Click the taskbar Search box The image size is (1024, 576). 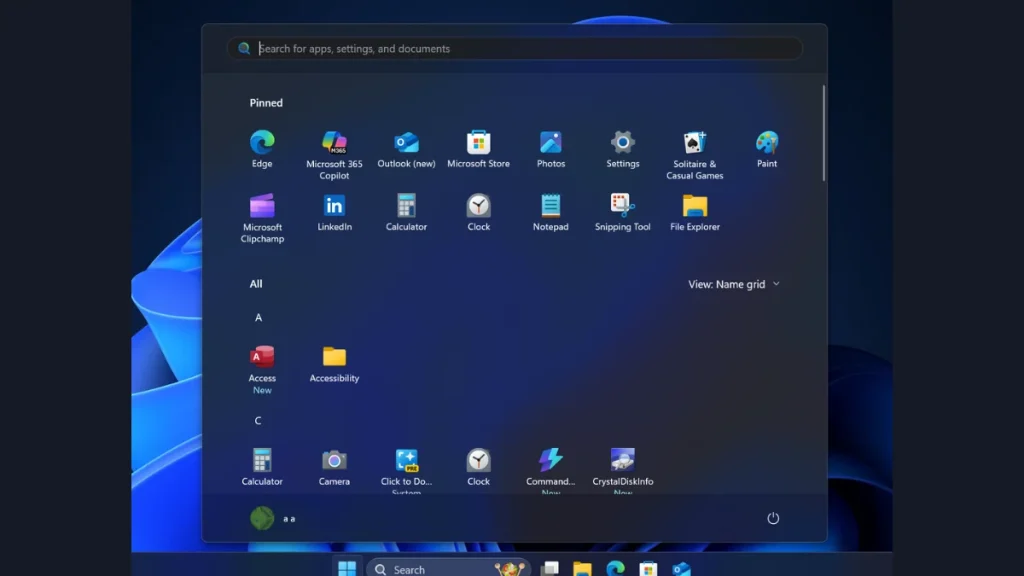click(x=448, y=569)
